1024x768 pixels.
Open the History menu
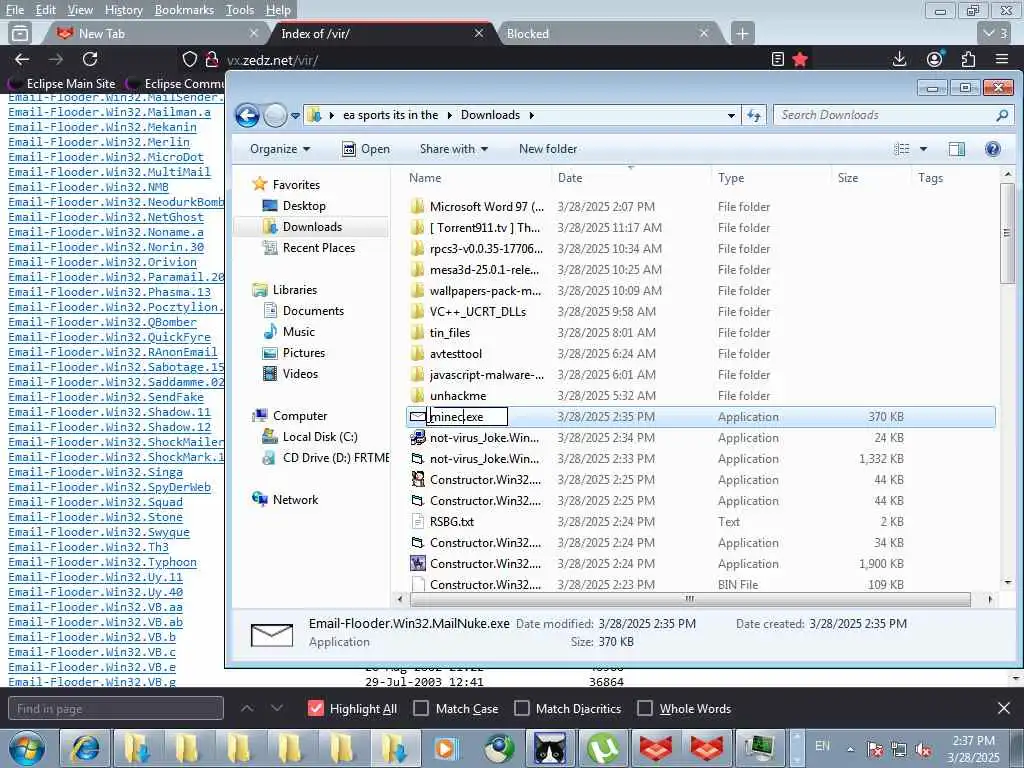123,10
